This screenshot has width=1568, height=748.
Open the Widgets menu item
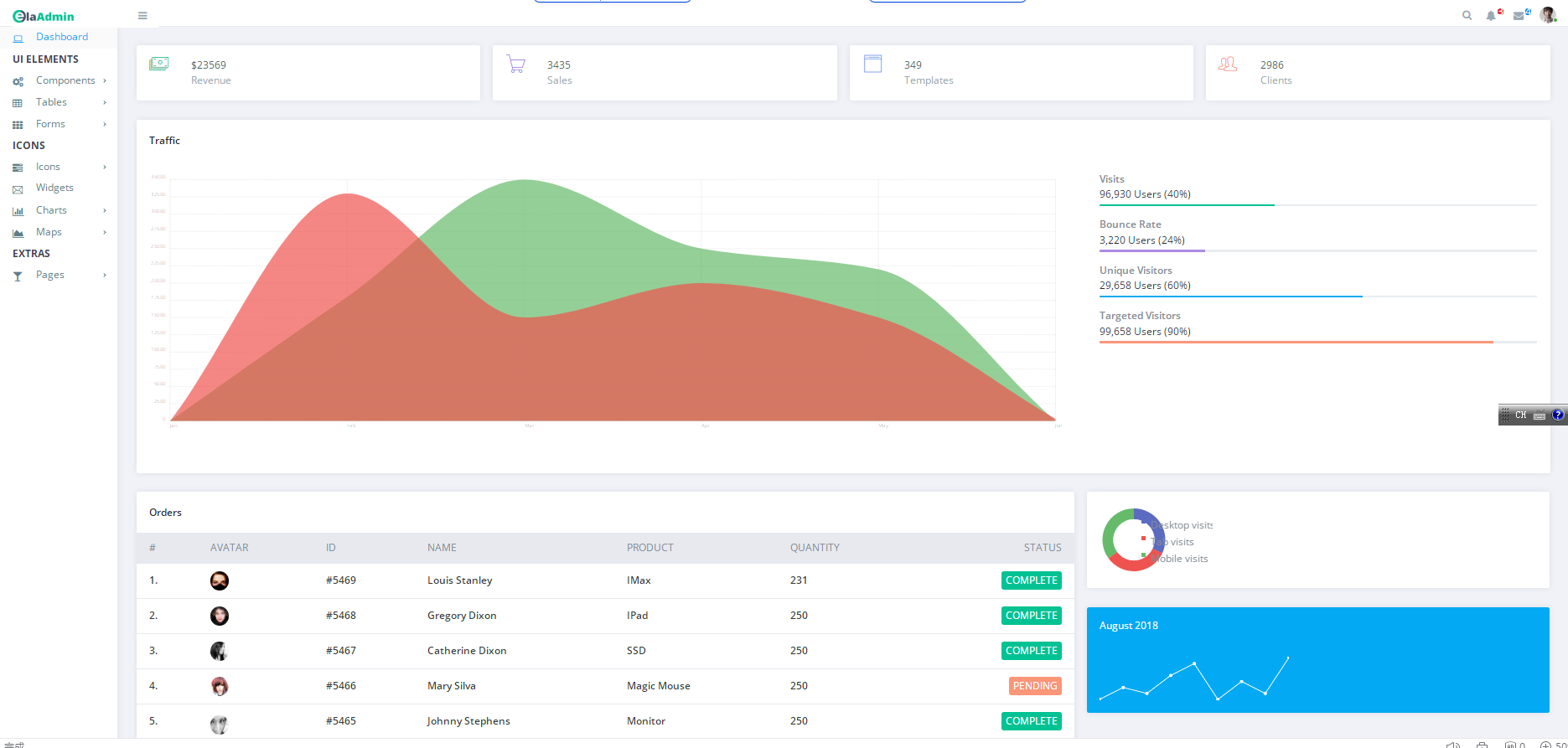(54, 188)
